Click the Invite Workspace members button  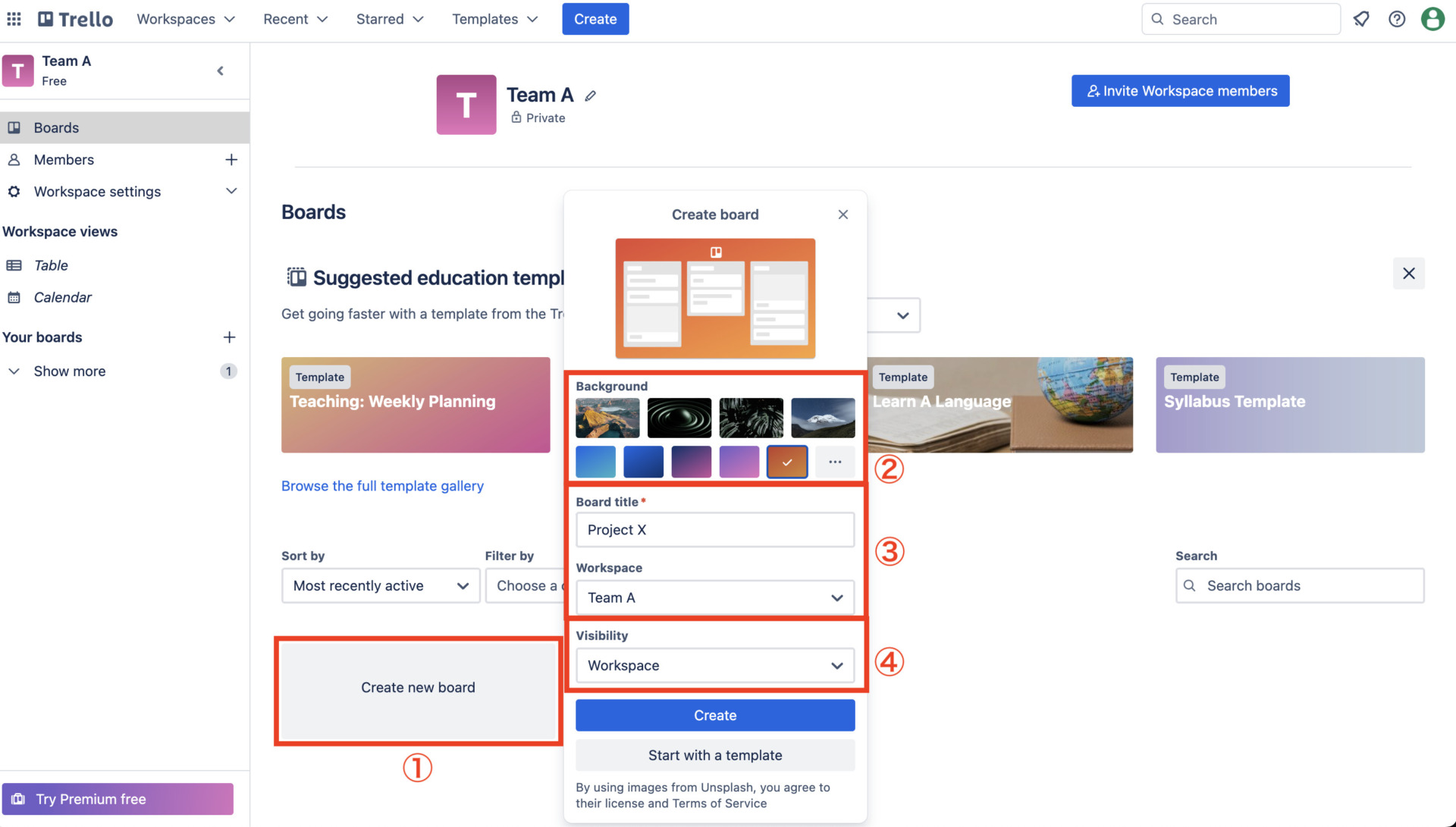(1180, 90)
